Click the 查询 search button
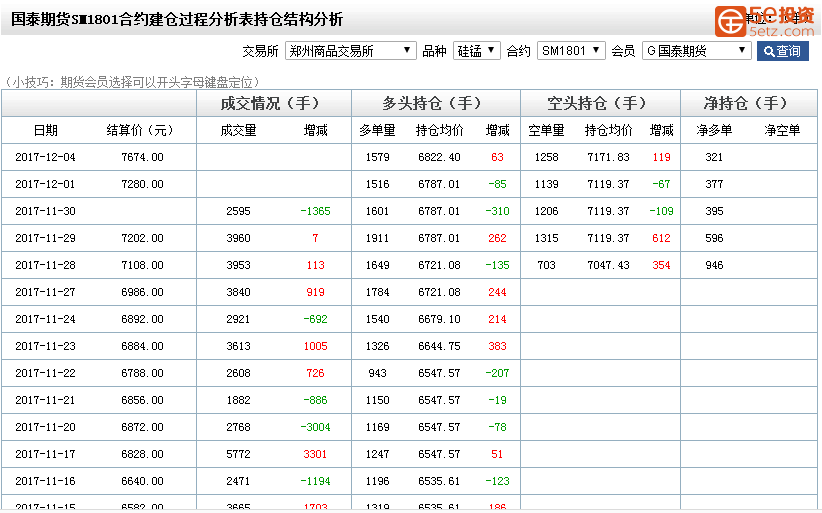 click(783, 51)
